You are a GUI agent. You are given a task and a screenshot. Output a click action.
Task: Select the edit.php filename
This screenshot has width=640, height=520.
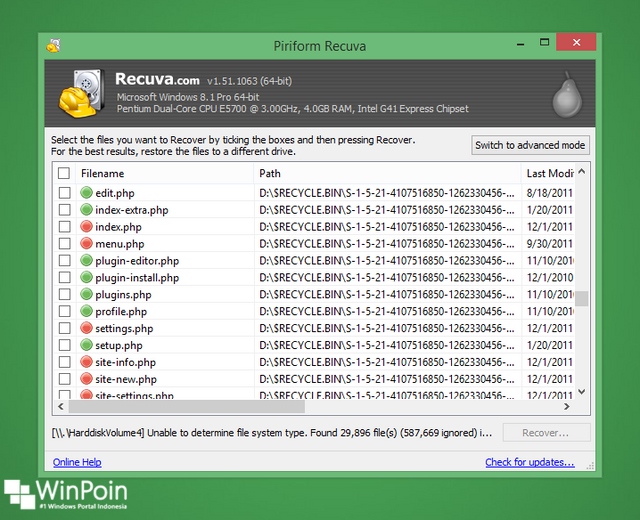tap(115, 193)
